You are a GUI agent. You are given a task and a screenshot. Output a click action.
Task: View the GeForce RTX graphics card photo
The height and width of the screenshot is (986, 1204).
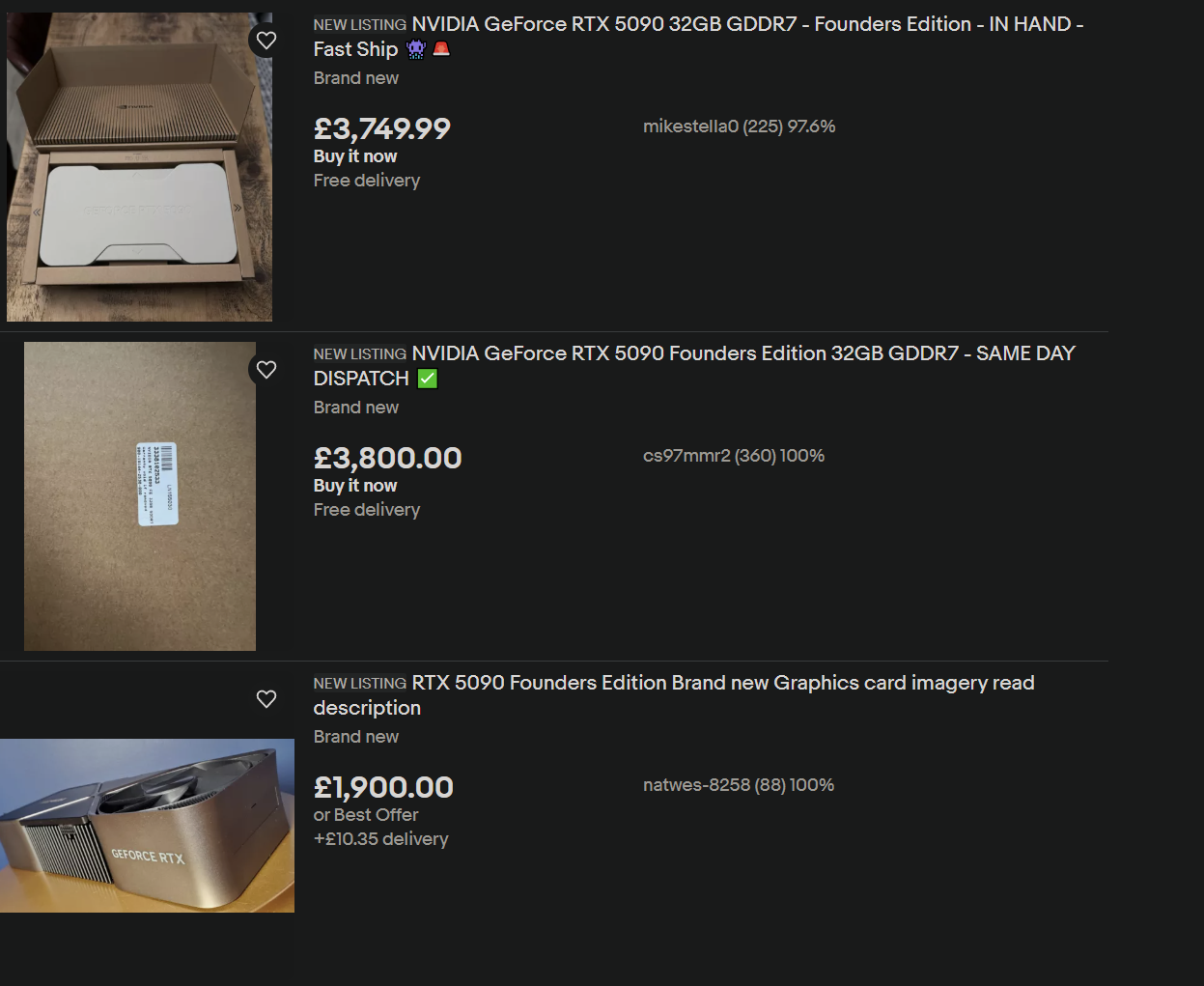point(147,826)
